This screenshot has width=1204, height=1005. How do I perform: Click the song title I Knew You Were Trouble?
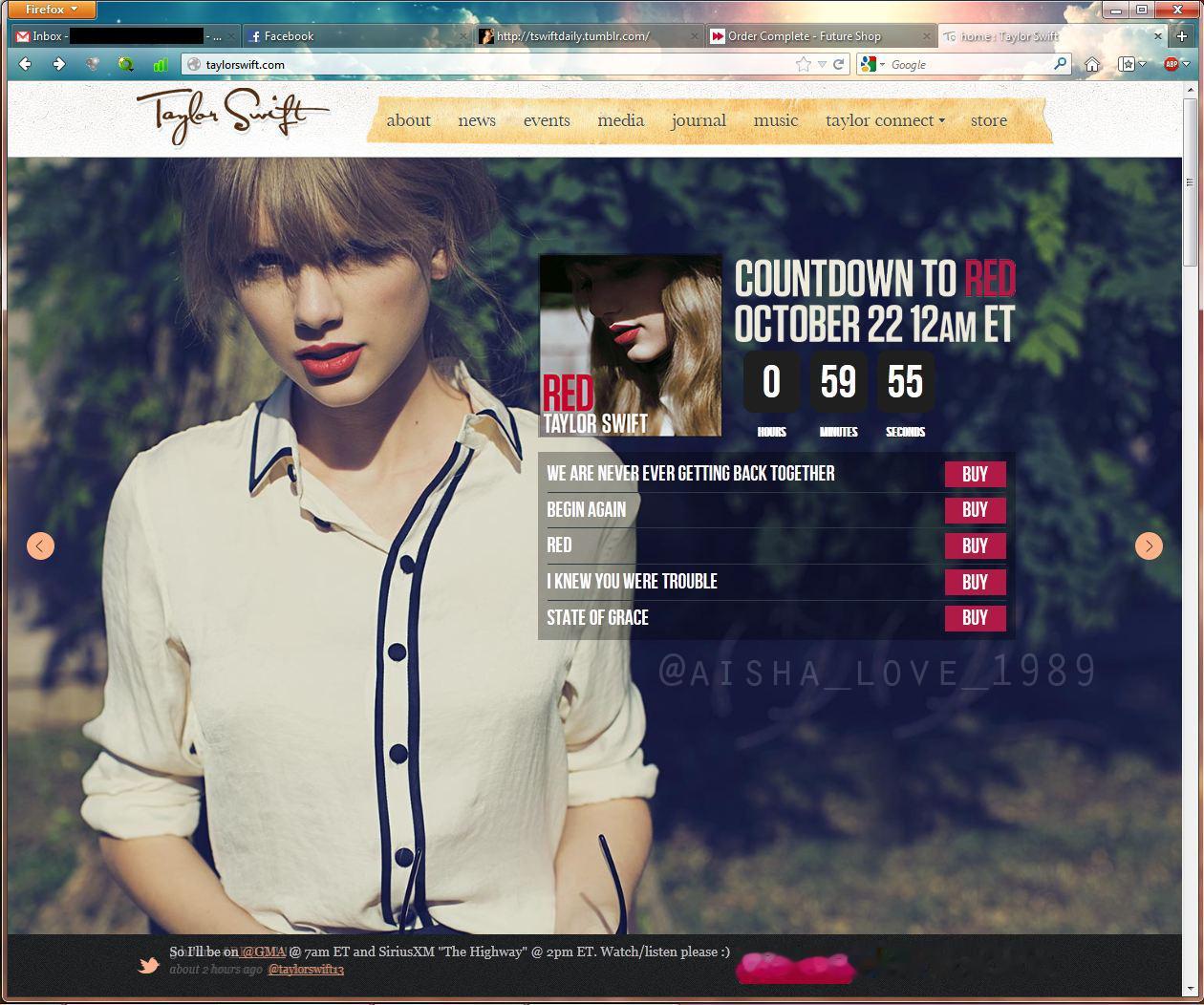pyautogui.click(x=632, y=582)
